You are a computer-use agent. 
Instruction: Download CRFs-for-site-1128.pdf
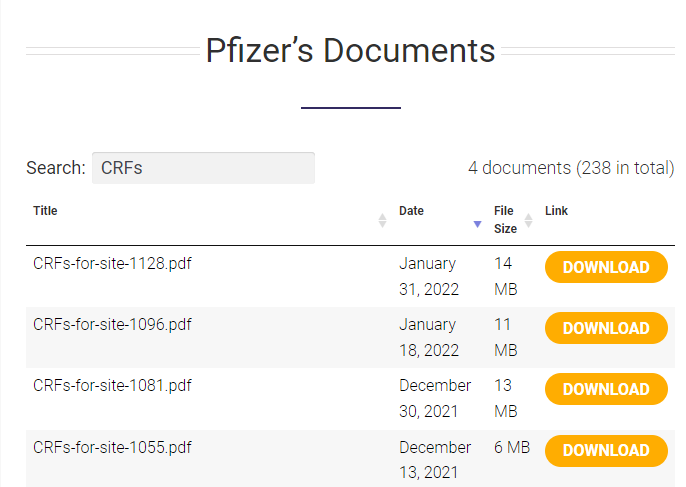click(606, 267)
